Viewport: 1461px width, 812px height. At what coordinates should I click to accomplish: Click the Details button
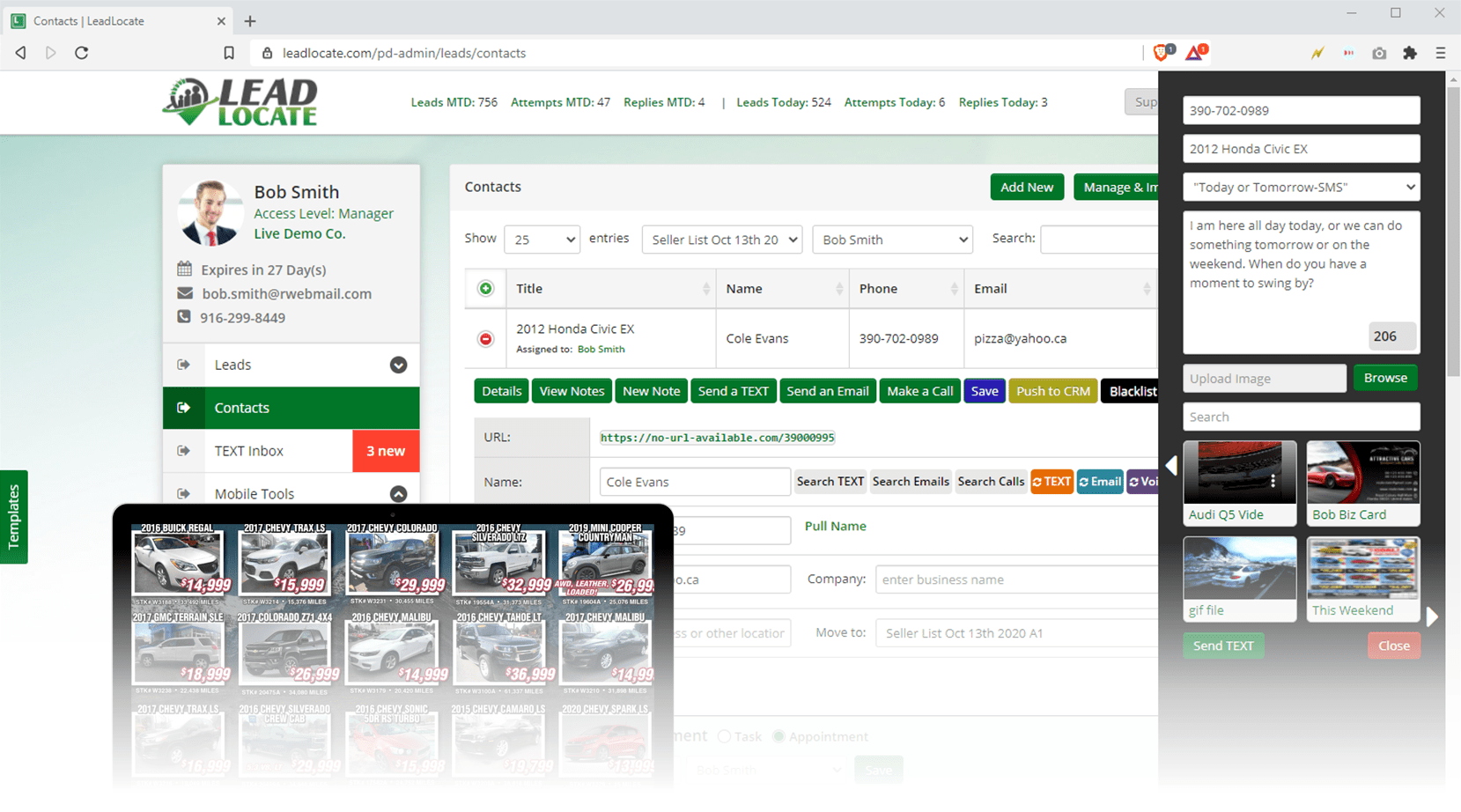click(x=501, y=391)
